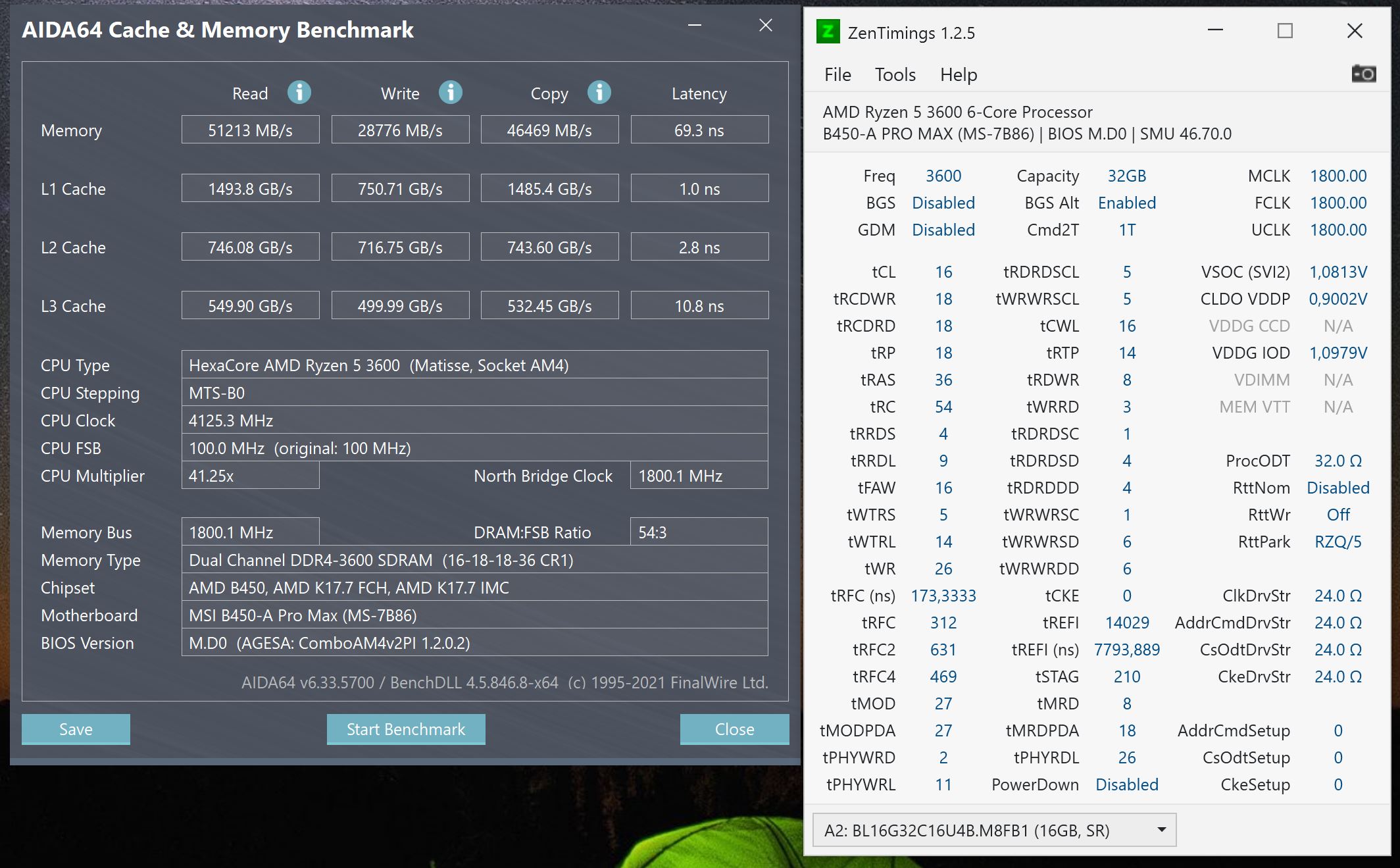The height and width of the screenshot is (868, 1400).
Task: Take screenshot with ZenTimings camera icon
Action: [1363, 74]
